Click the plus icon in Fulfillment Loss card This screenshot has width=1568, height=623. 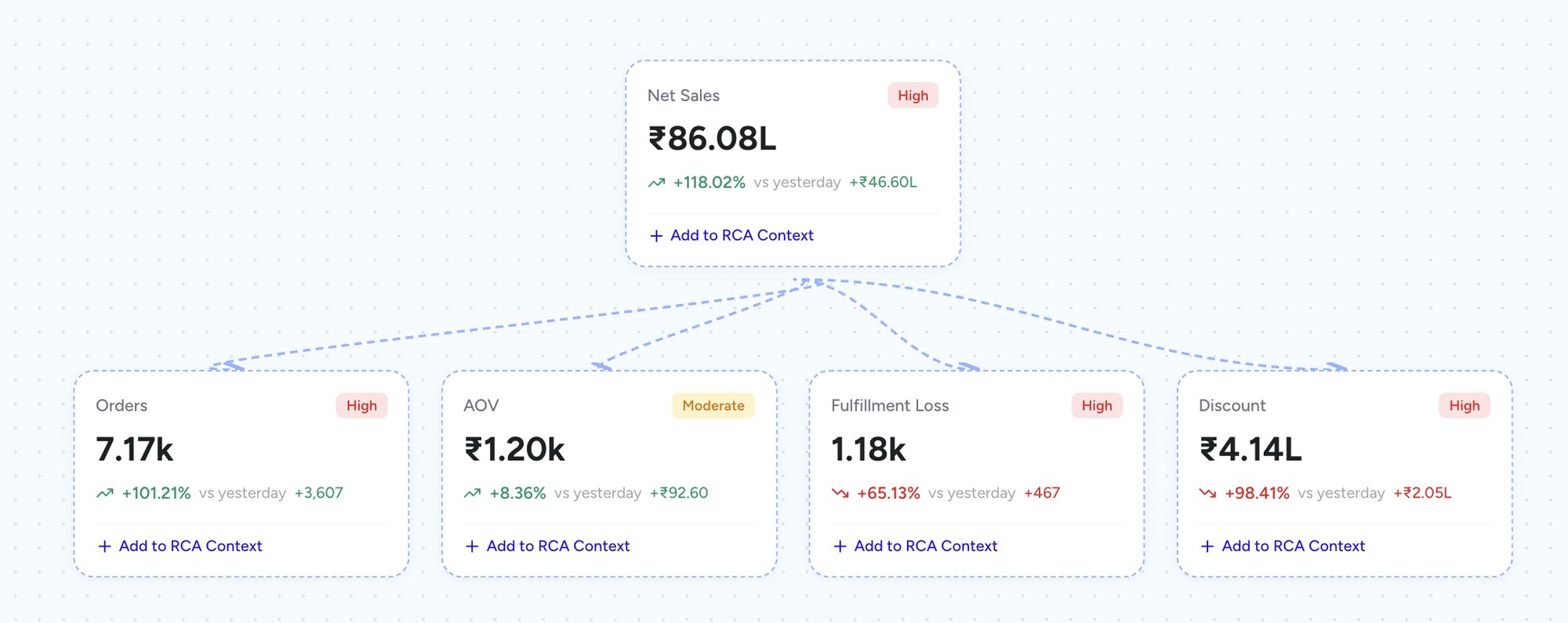[x=840, y=546]
